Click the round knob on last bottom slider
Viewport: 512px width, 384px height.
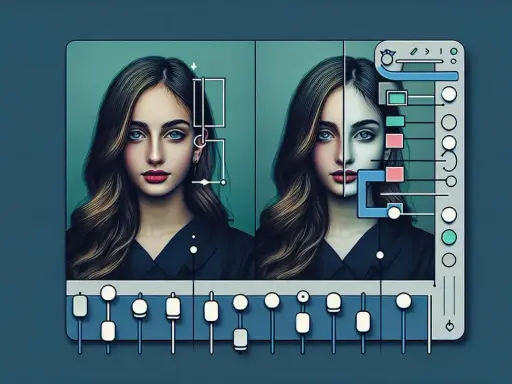(404, 300)
